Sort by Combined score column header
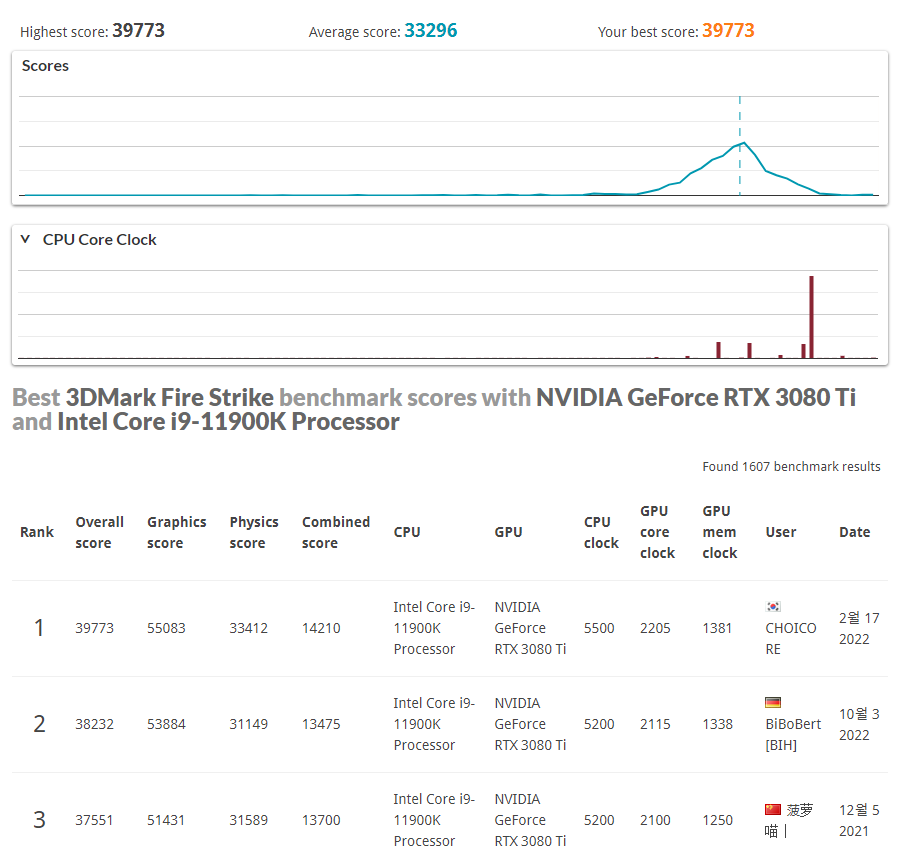The image size is (900, 861). (336, 532)
